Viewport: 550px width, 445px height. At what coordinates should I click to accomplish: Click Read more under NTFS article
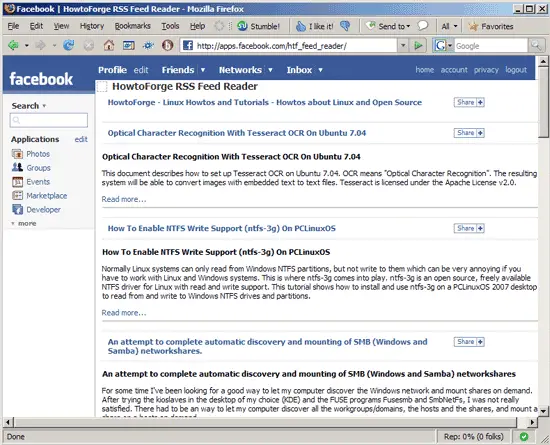pyautogui.click(x=124, y=313)
